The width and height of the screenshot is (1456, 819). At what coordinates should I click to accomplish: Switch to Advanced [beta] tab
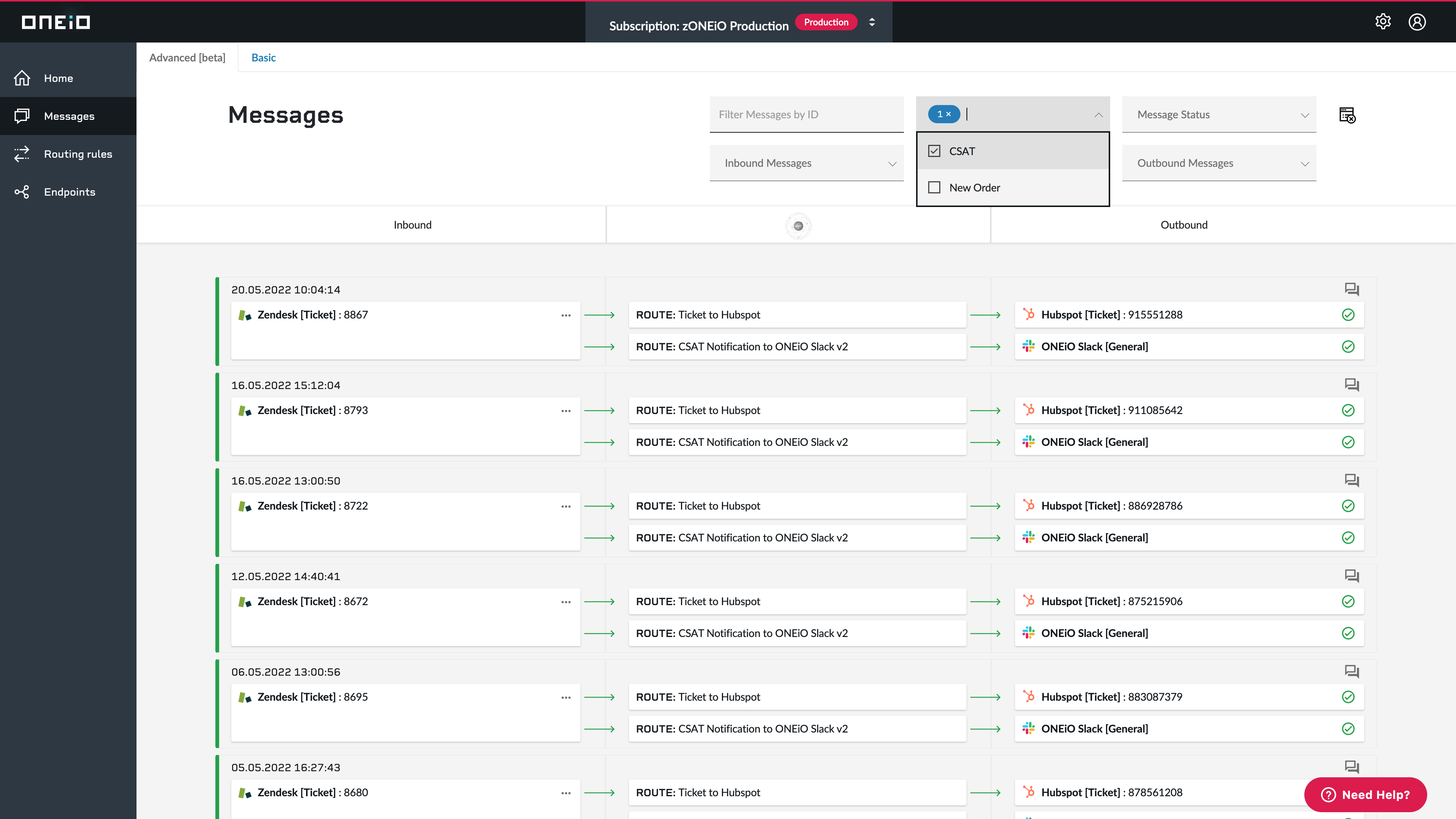[187, 58]
